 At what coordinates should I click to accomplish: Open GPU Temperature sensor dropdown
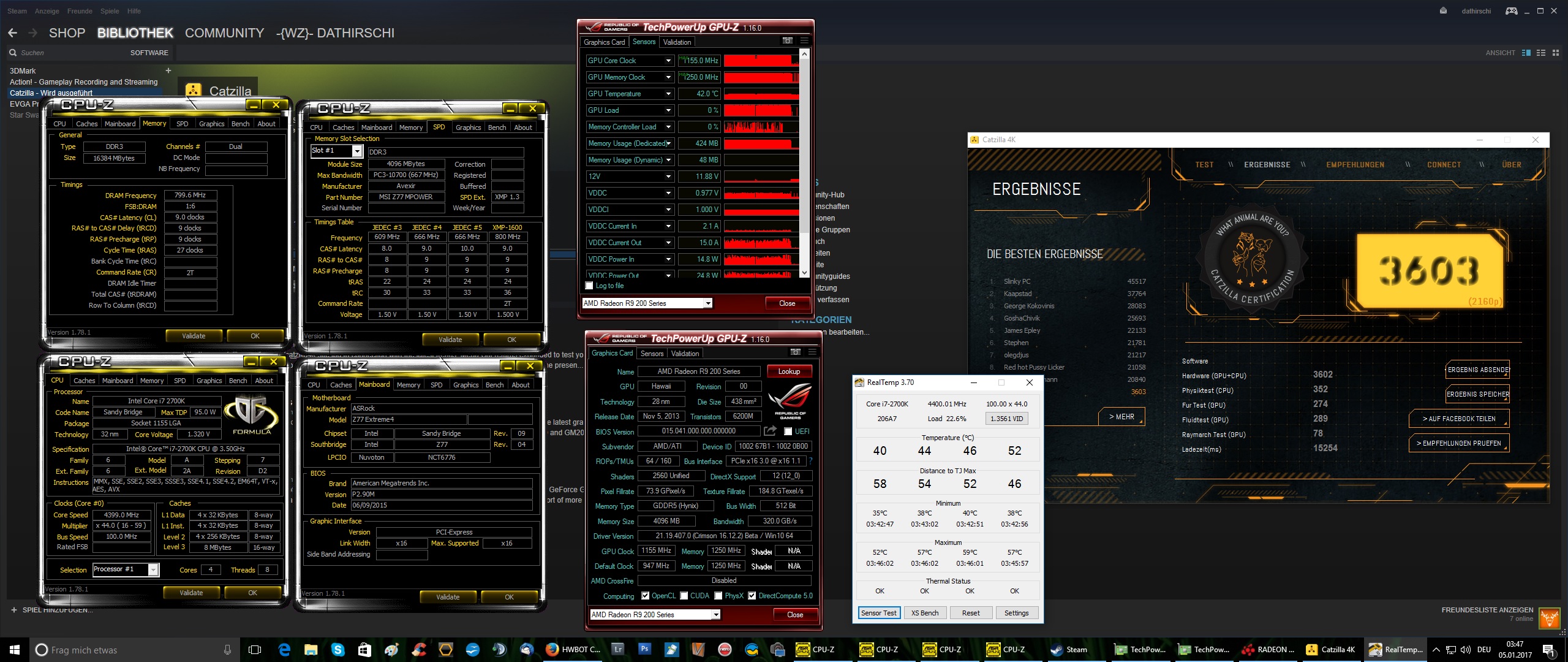(668, 94)
